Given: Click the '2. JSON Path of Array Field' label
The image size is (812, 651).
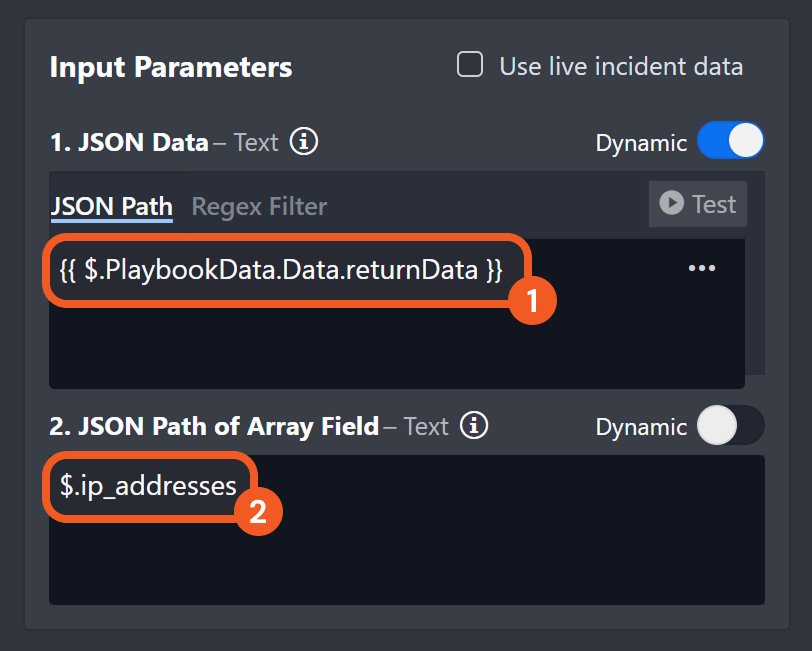Looking at the screenshot, I should tap(214, 427).
